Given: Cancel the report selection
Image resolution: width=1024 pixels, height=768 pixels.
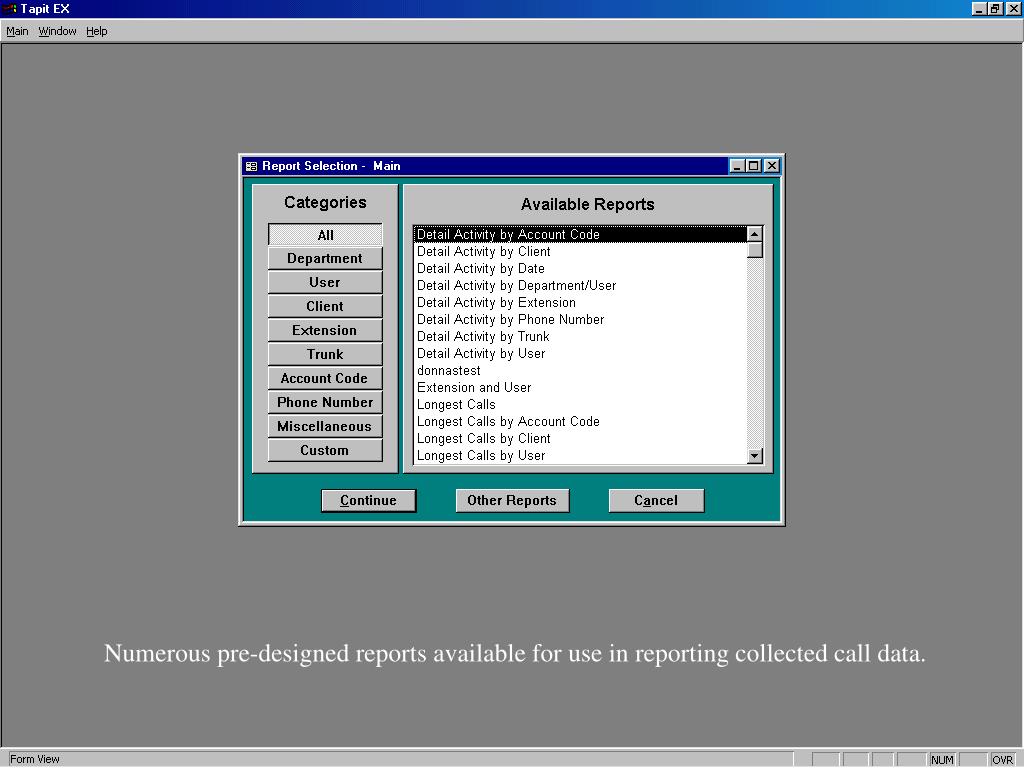Looking at the screenshot, I should [656, 501].
